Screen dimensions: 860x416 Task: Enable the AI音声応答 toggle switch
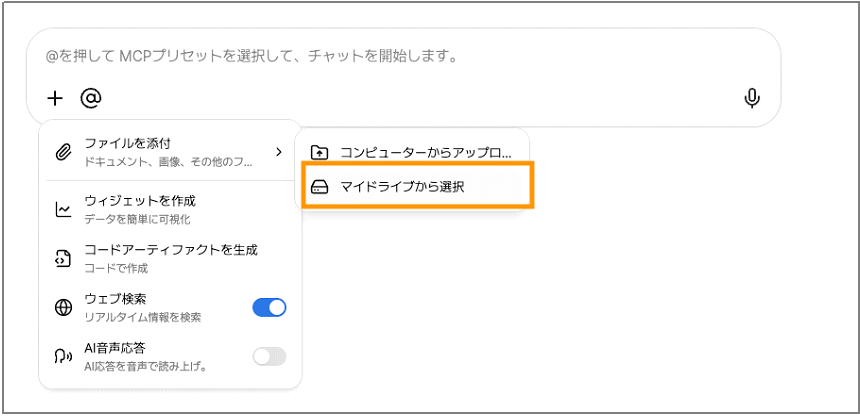269,356
